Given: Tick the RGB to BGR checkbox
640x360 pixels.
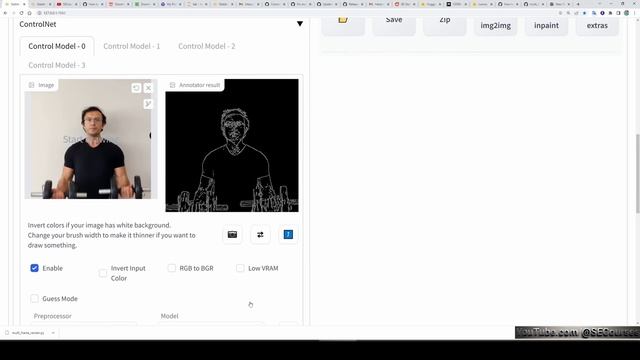Looking at the screenshot, I should tap(171, 268).
